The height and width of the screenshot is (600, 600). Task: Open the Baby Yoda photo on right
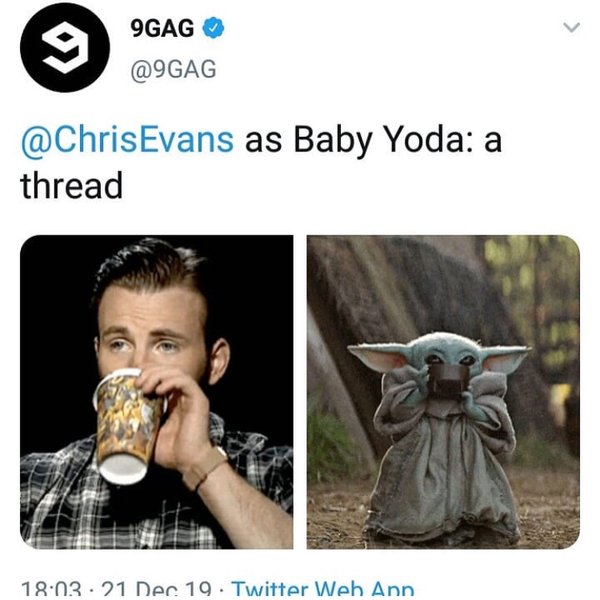[443, 392]
